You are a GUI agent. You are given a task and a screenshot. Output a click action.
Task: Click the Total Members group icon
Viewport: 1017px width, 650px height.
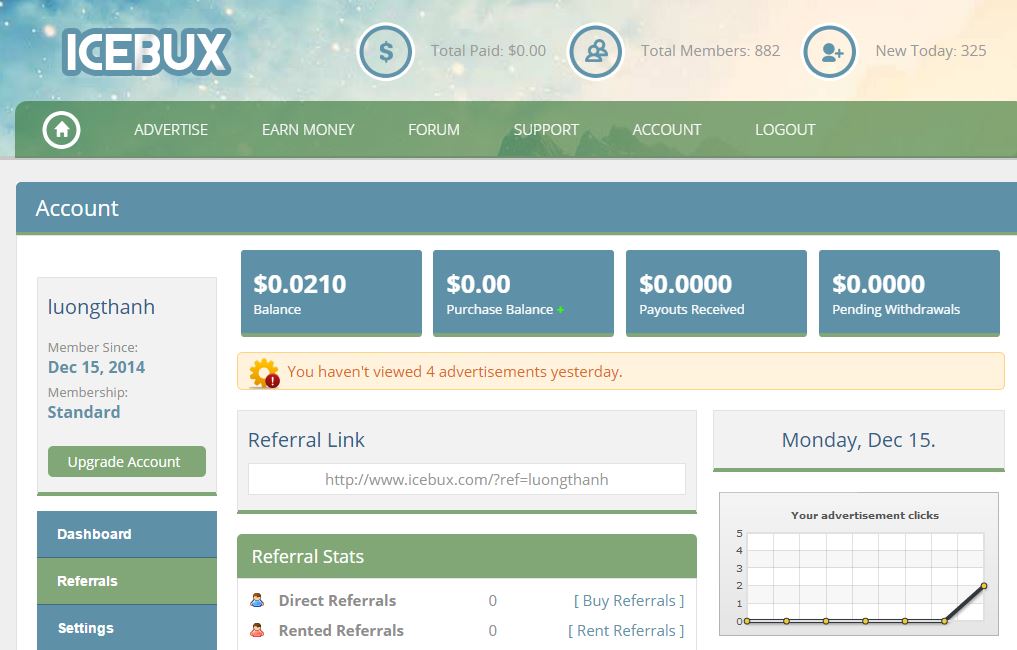click(595, 52)
